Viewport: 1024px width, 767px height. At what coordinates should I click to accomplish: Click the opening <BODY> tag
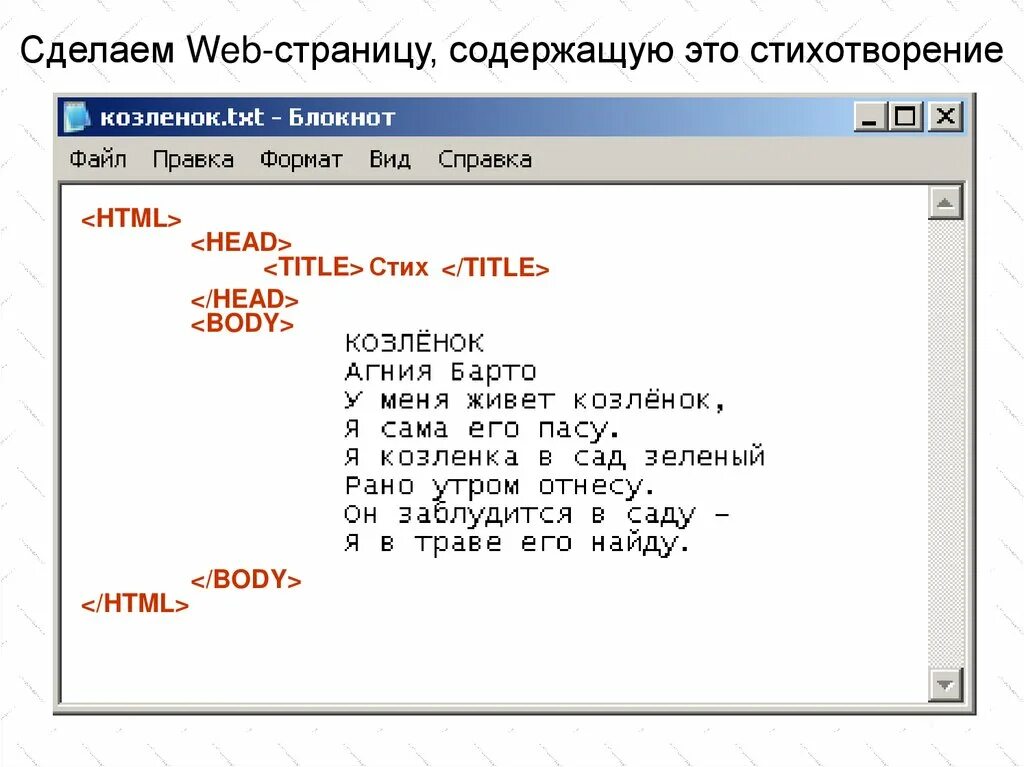click(242, 323)
